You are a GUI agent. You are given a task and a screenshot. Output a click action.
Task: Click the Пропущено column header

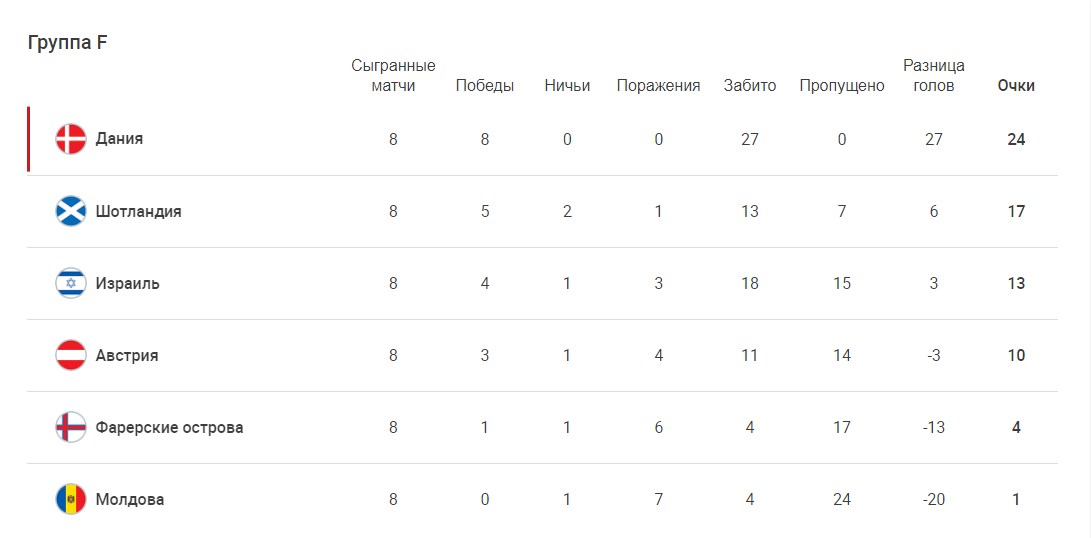(x=842, y=86)
